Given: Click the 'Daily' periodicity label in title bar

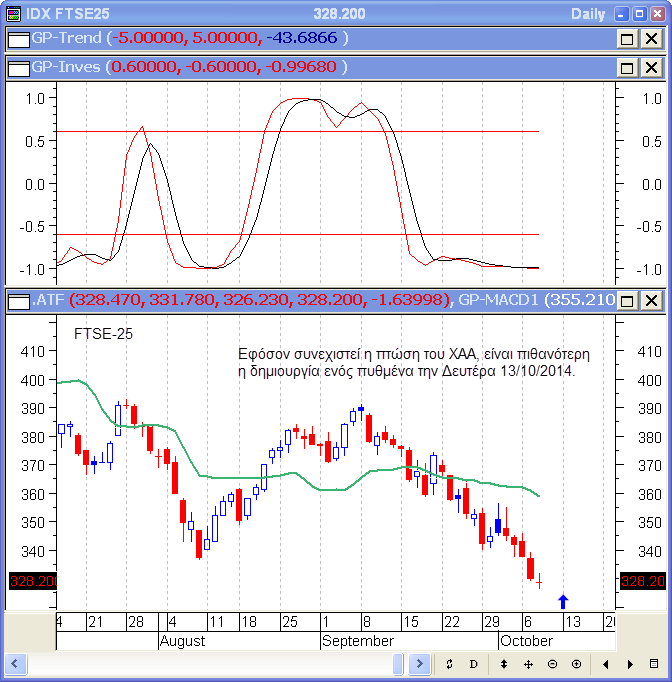Looking at the screenshot, I should 587,14.
